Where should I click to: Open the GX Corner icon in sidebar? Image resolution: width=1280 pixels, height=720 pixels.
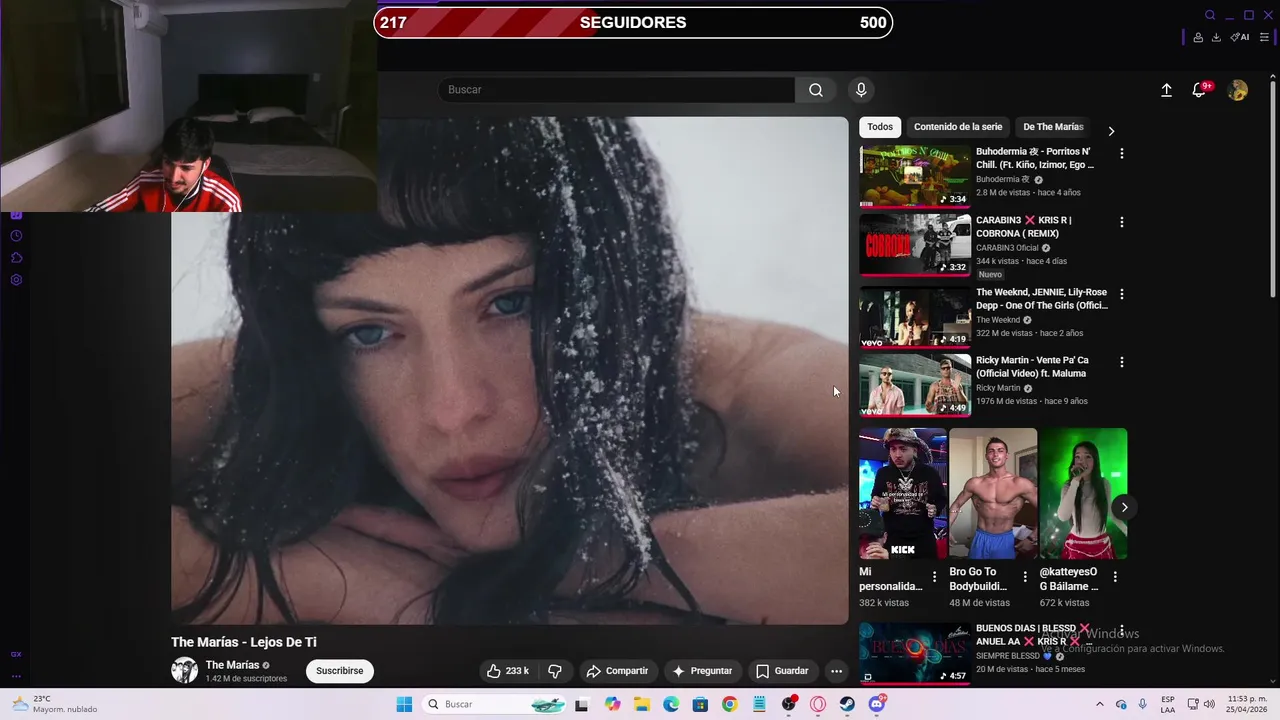pos(16,654)
